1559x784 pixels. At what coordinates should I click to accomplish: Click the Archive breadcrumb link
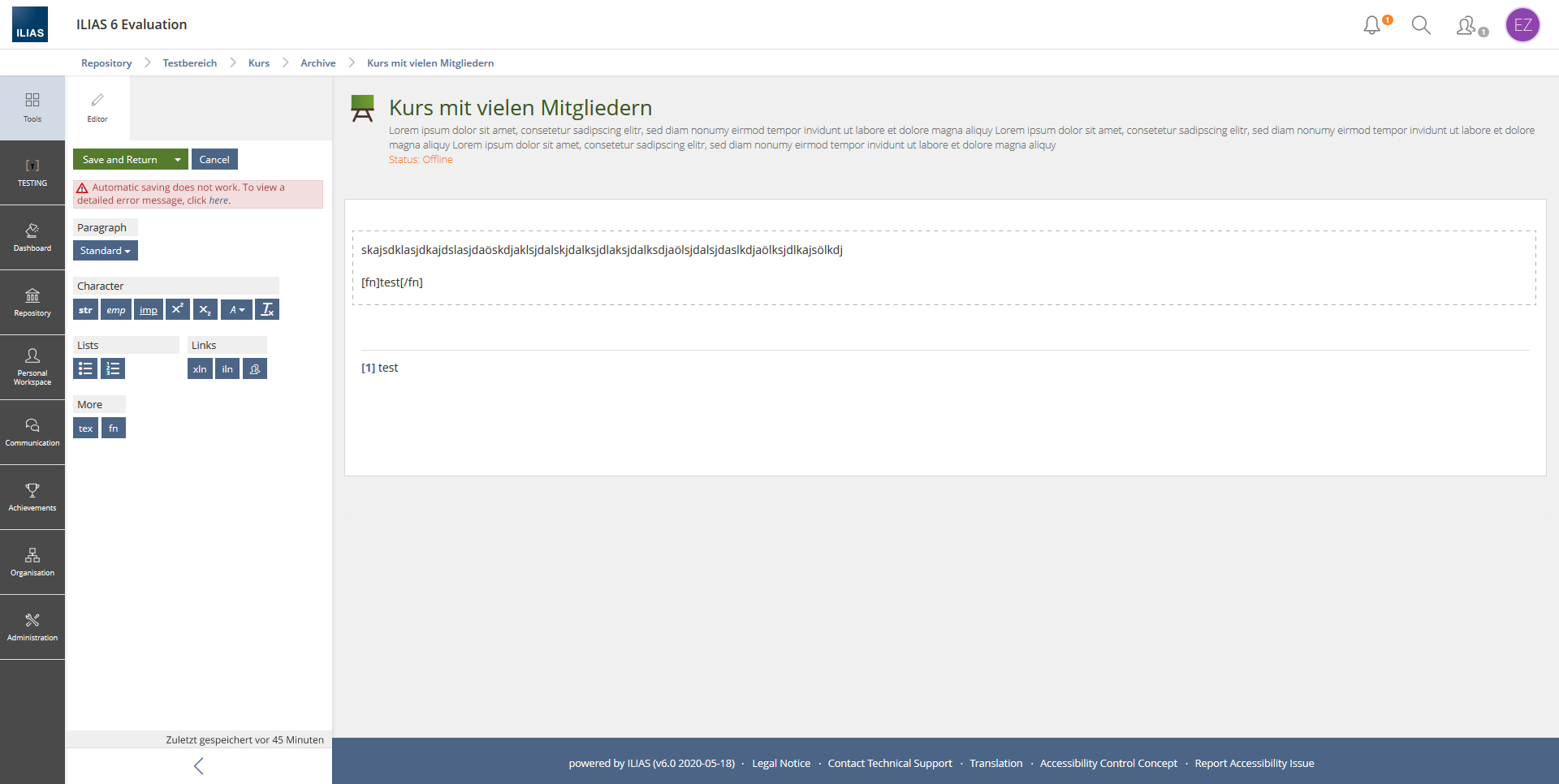(317, 63)
